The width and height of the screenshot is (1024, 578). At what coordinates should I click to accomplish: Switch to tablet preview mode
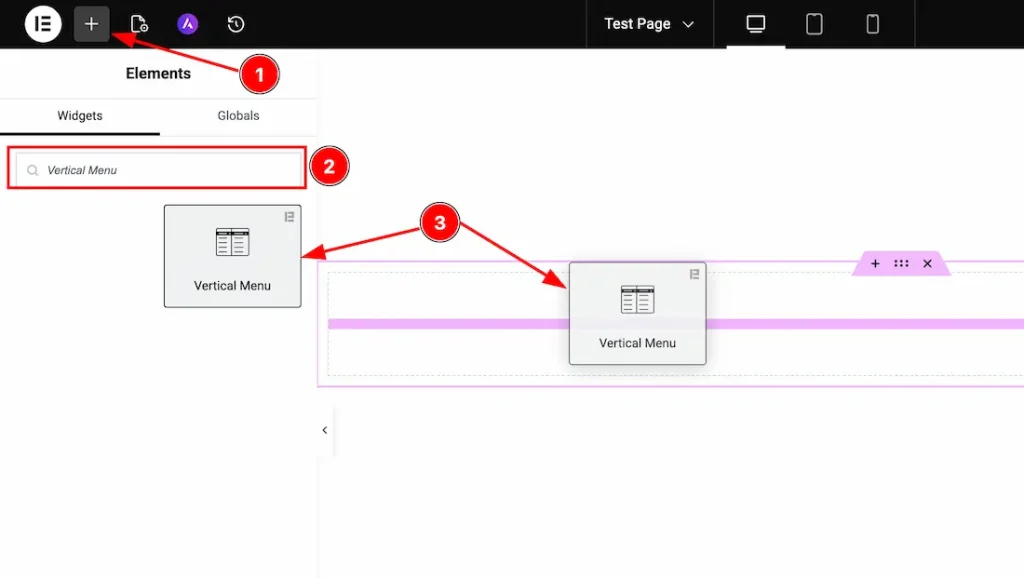click(x=814, y=24)
